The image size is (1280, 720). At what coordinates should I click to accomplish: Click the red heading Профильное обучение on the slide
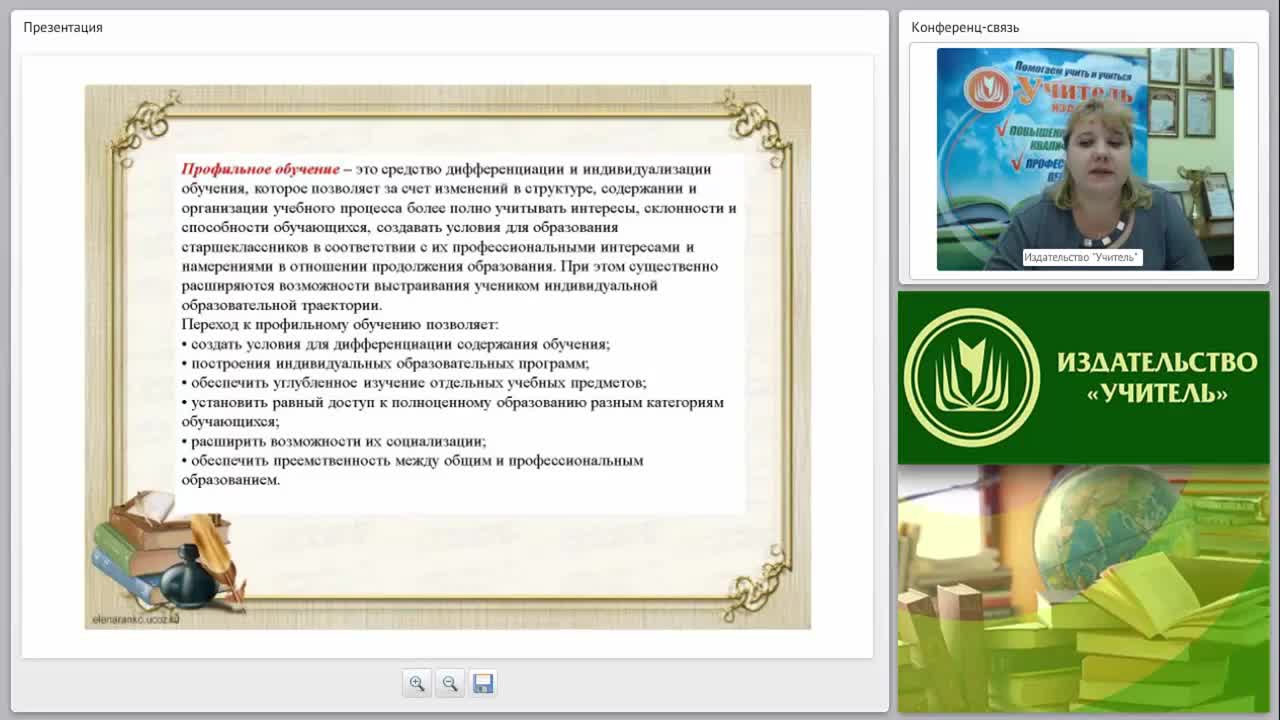coord(260,169)
